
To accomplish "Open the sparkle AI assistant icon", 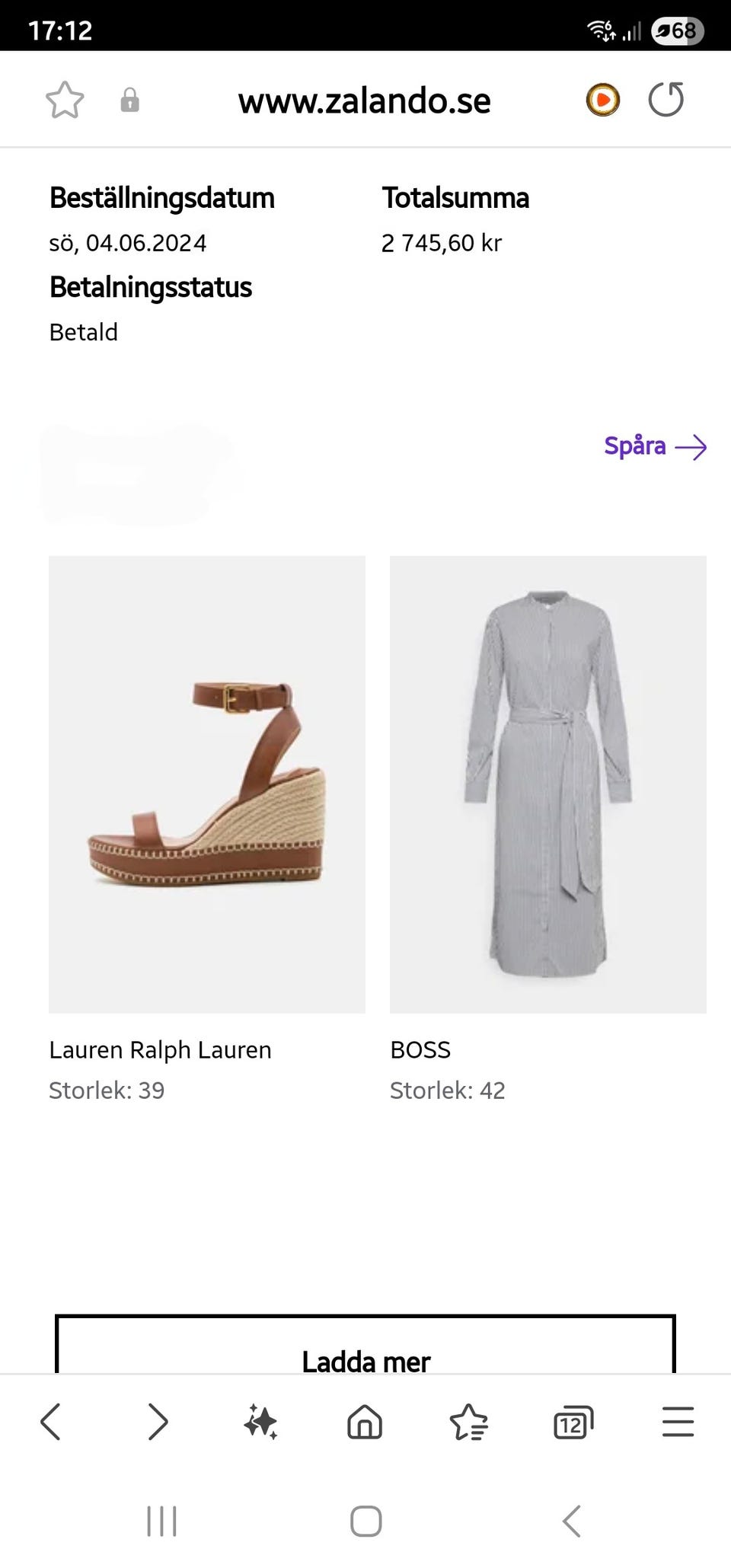I will [x=260, y=1421].
